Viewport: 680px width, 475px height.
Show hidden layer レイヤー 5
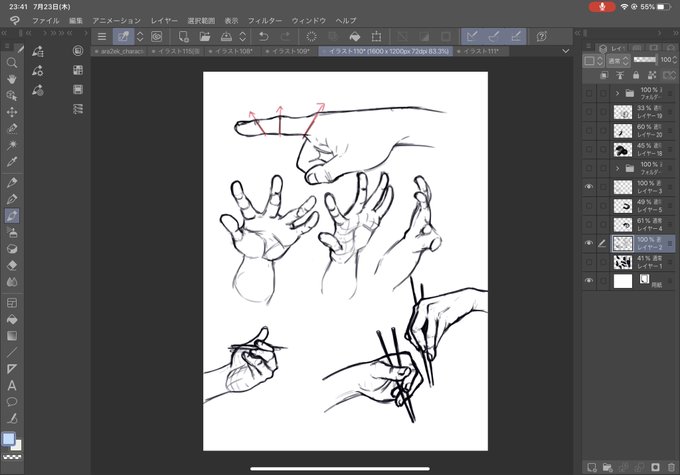click(588, 206)
